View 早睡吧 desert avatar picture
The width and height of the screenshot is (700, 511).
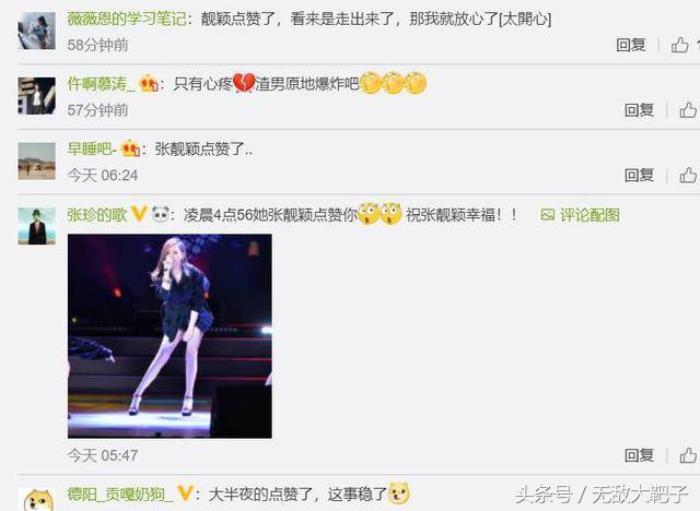click(37, 161)
